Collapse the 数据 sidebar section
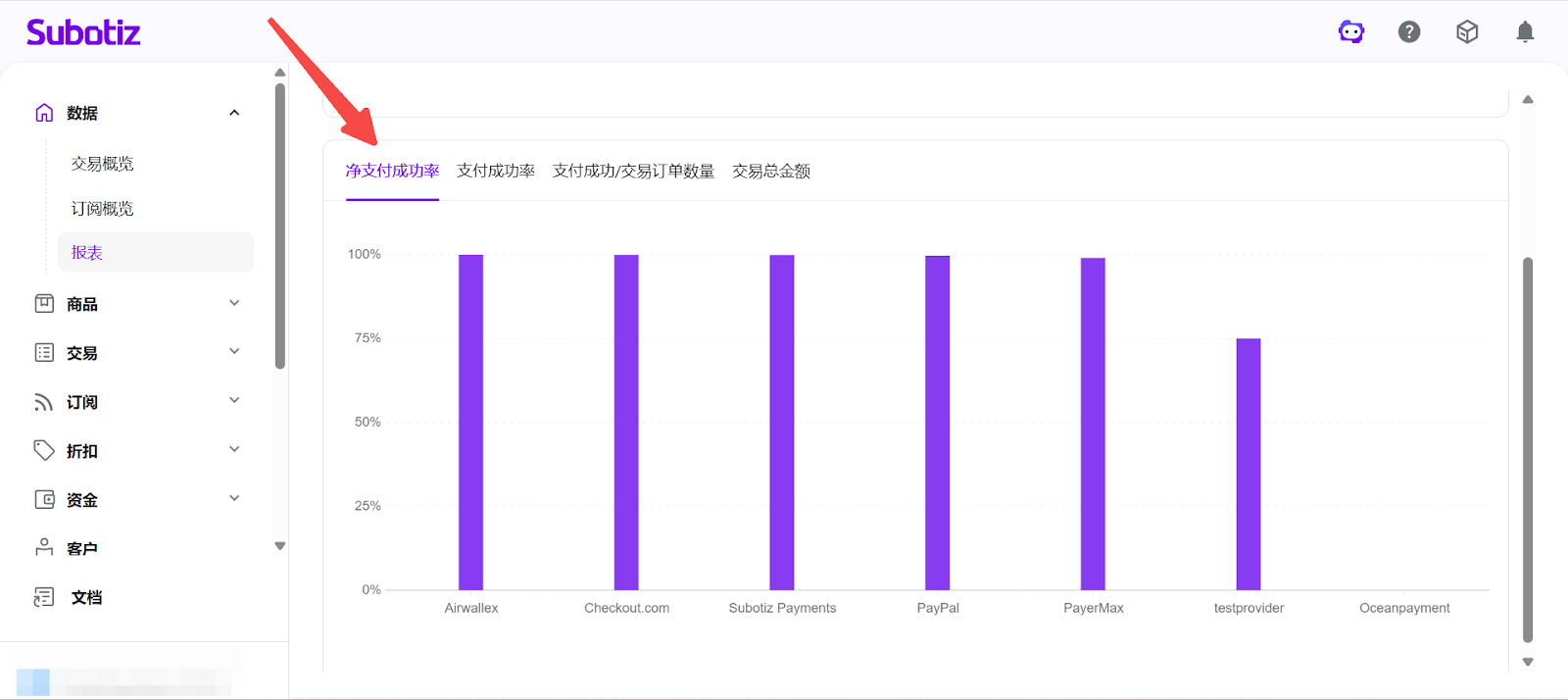The image size is (1568, 700). (x=234, y=113)
